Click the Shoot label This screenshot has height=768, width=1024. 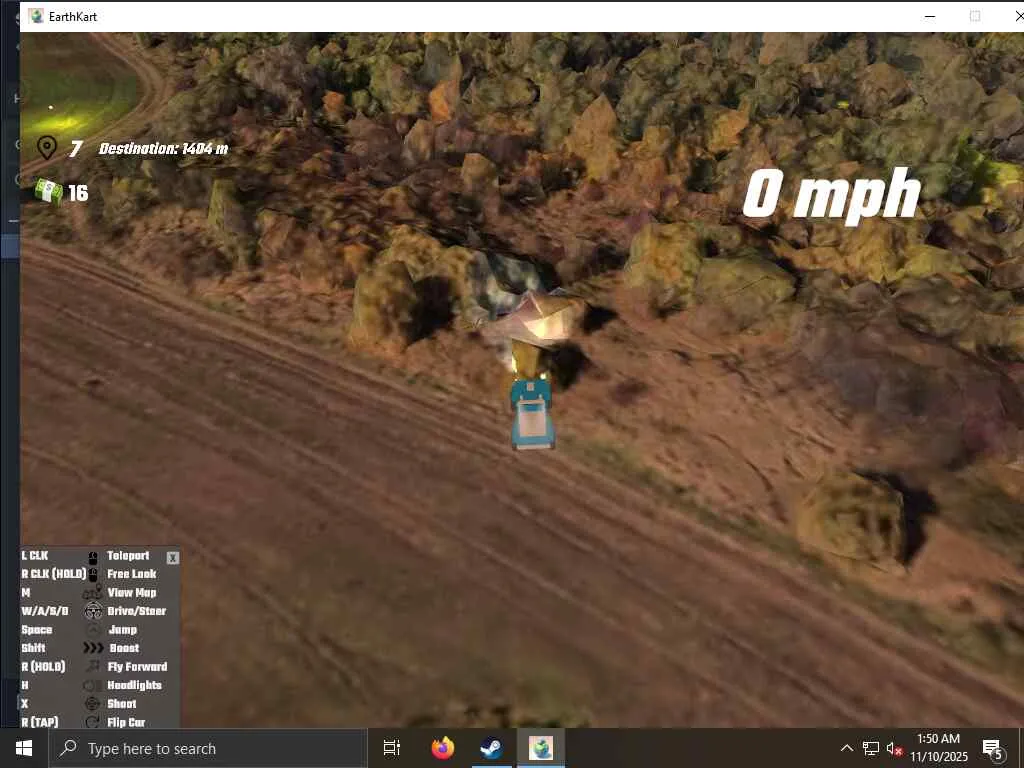point(121,703)
